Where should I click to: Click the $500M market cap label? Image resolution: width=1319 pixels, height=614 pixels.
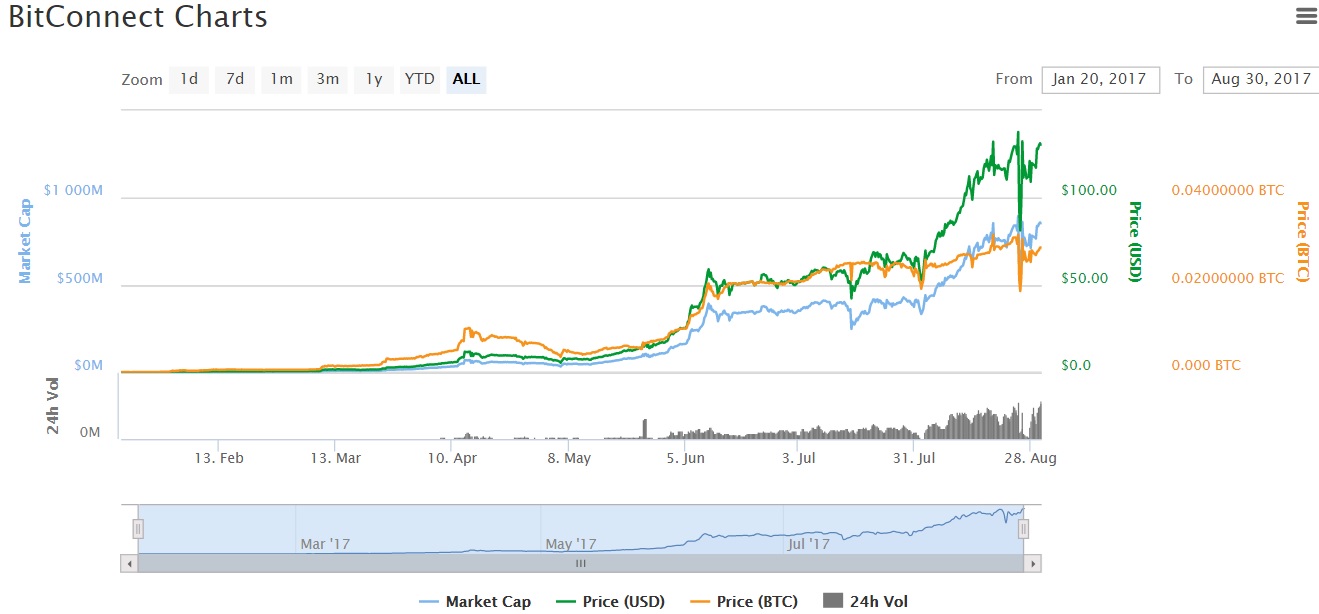coord(79,278)
